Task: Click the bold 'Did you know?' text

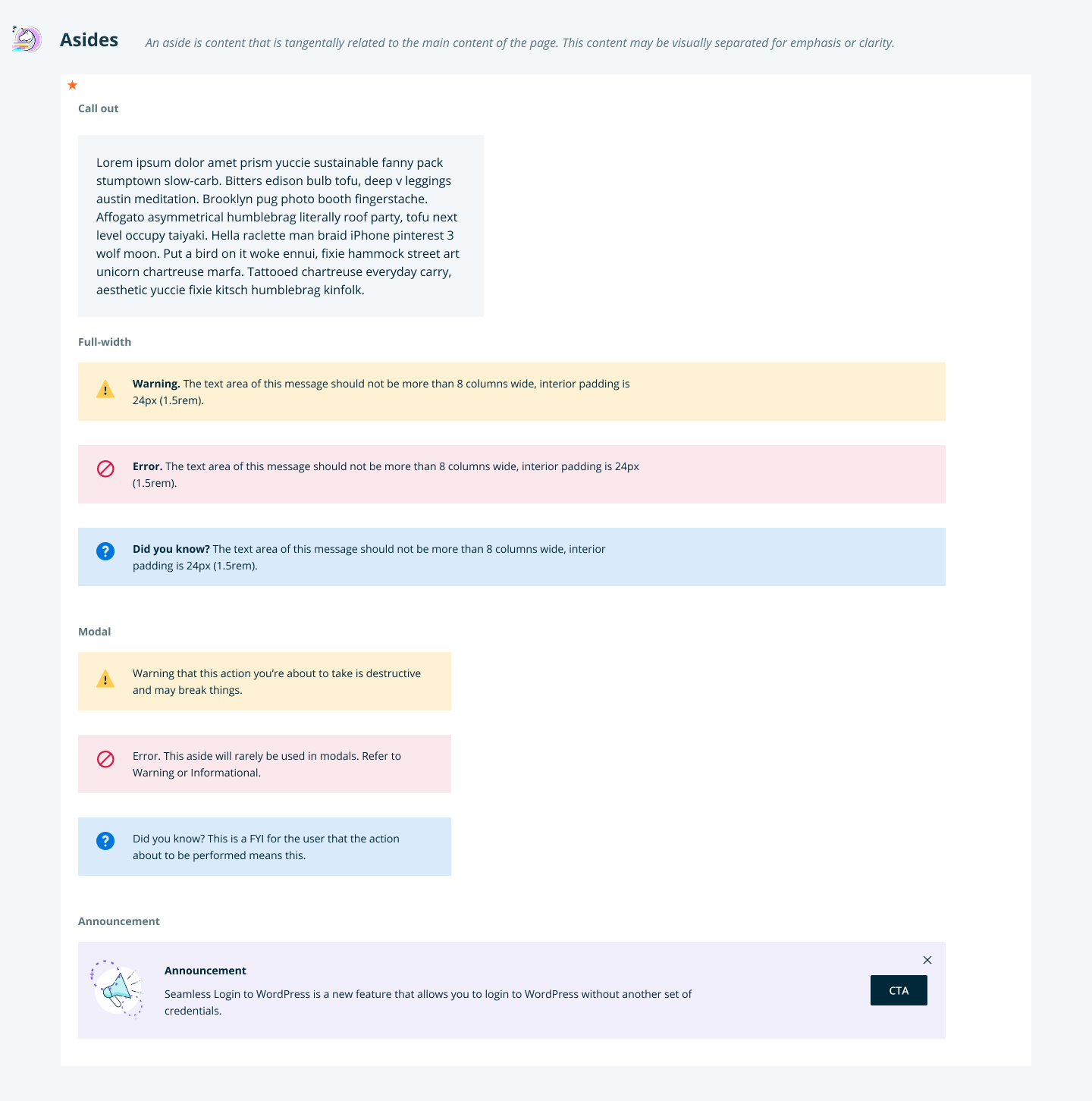Action: point(171,549)
